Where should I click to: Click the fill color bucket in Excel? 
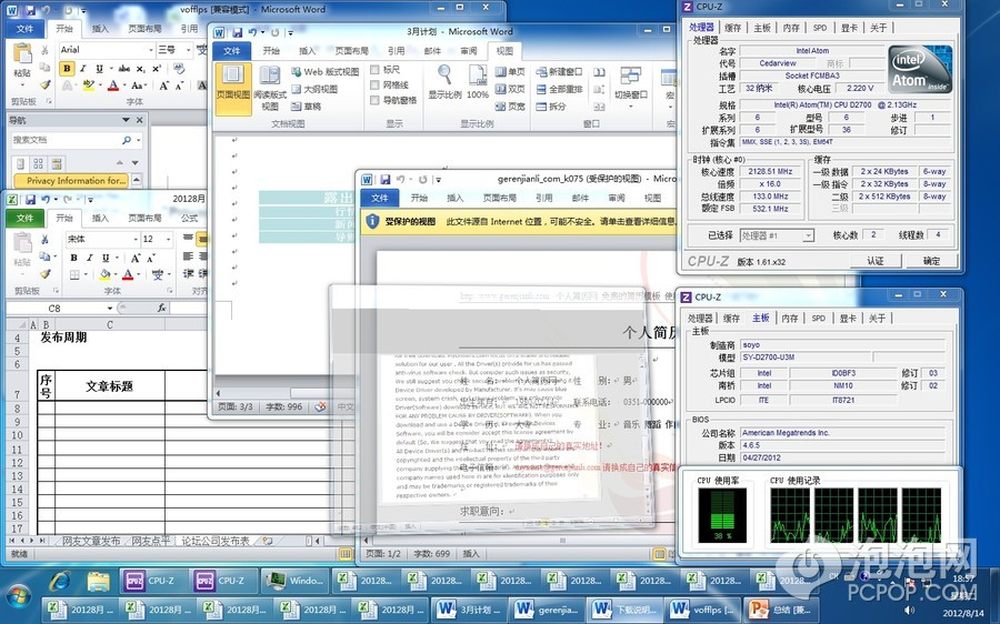click(x=105, y=275)
